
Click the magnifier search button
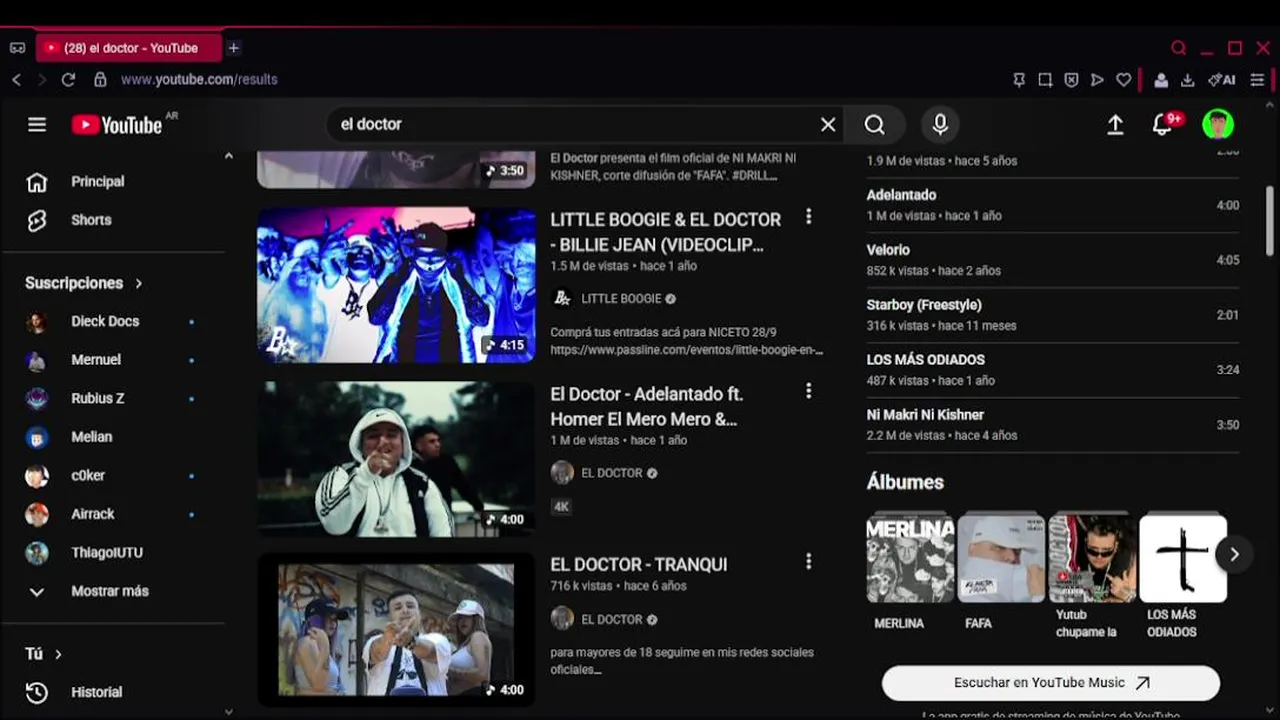(x=875, y=125)
